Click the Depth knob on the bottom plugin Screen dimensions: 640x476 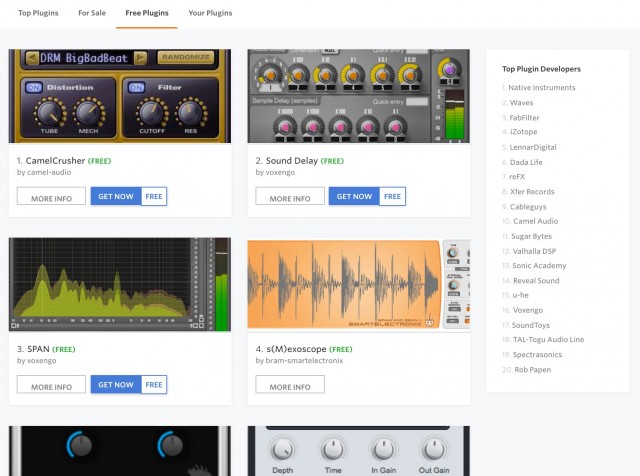pyautogui.click(x=284, y=449)
